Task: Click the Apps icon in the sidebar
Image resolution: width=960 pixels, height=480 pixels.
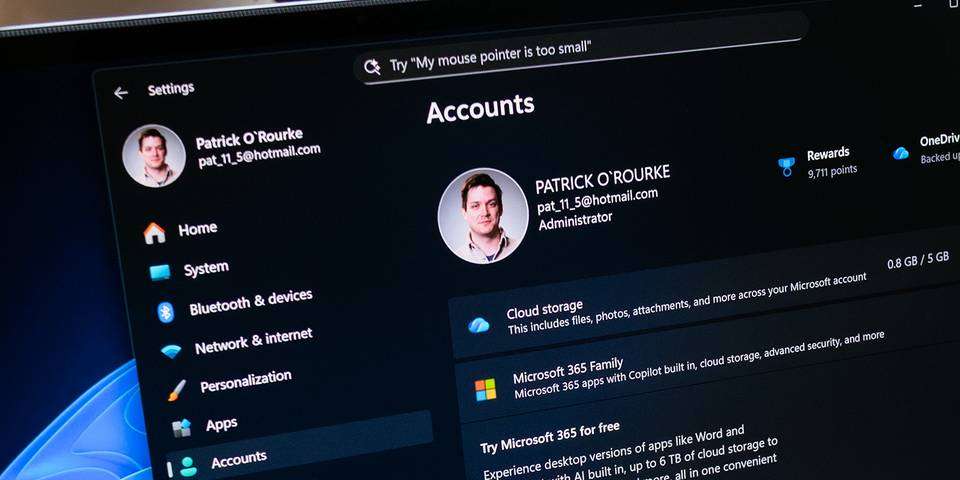Action: [x=182, y=428]
